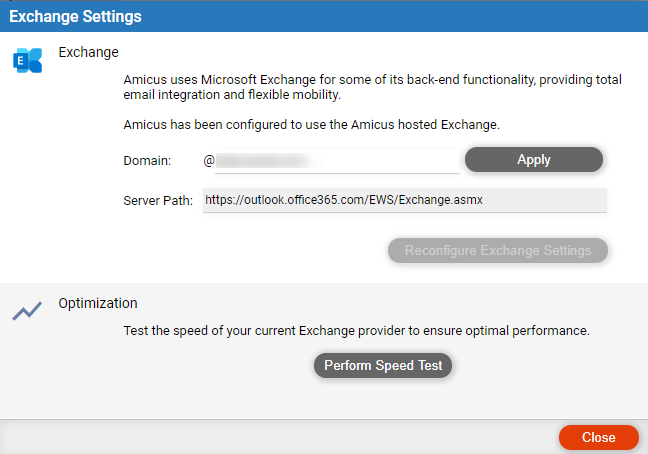Click the Amicus hosted Exchange status text
Screen dimensions: 648x454
(x=312, y=125)
